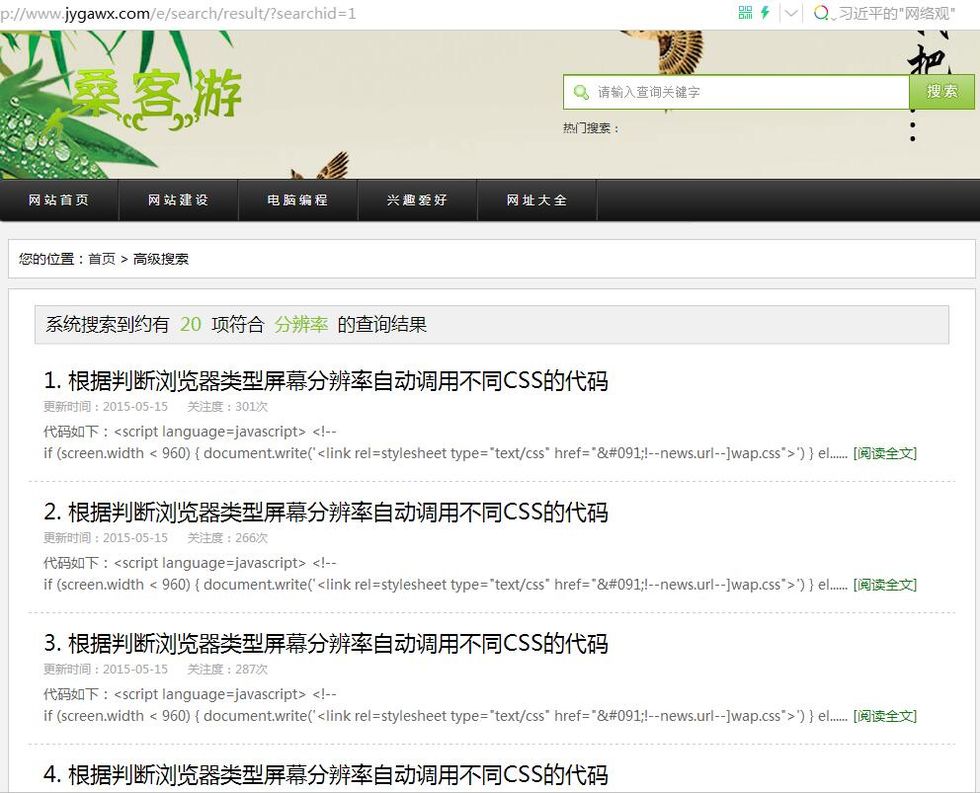
Task: Click 阅读全文 link for result 1
Action: pos(885,454)
